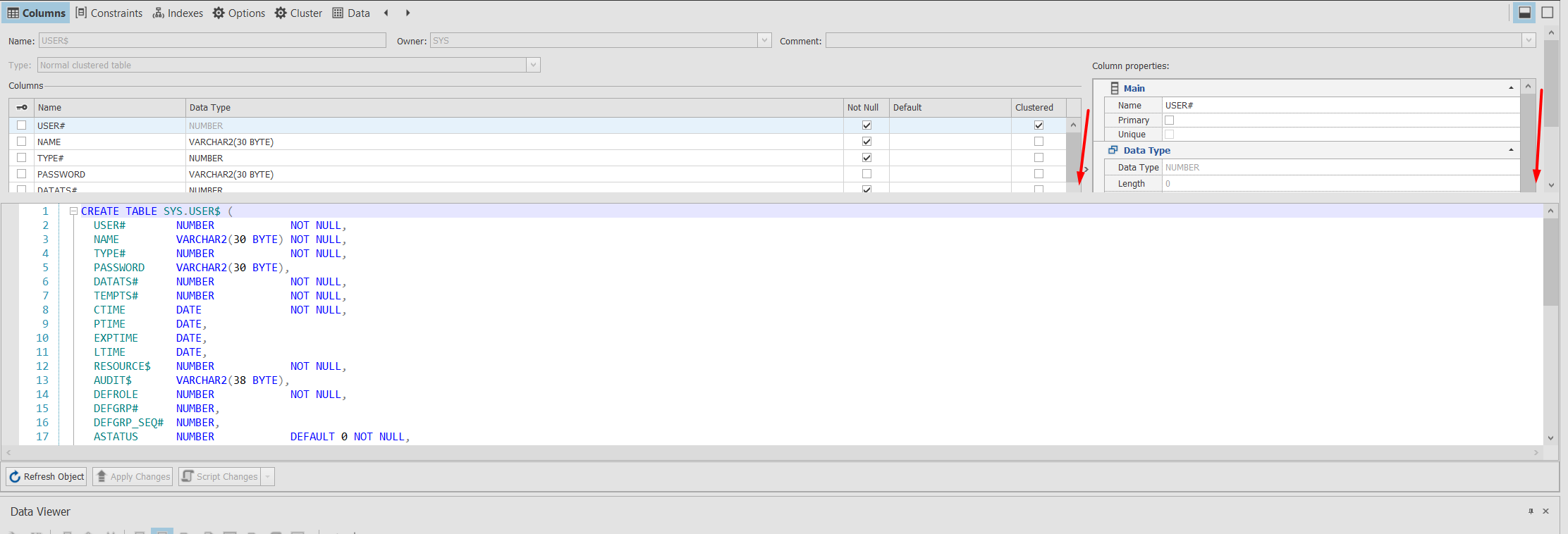Viewport: 1568px width, 534px height.
Task: Click the primary key header icon
Action: coord(22,108)
